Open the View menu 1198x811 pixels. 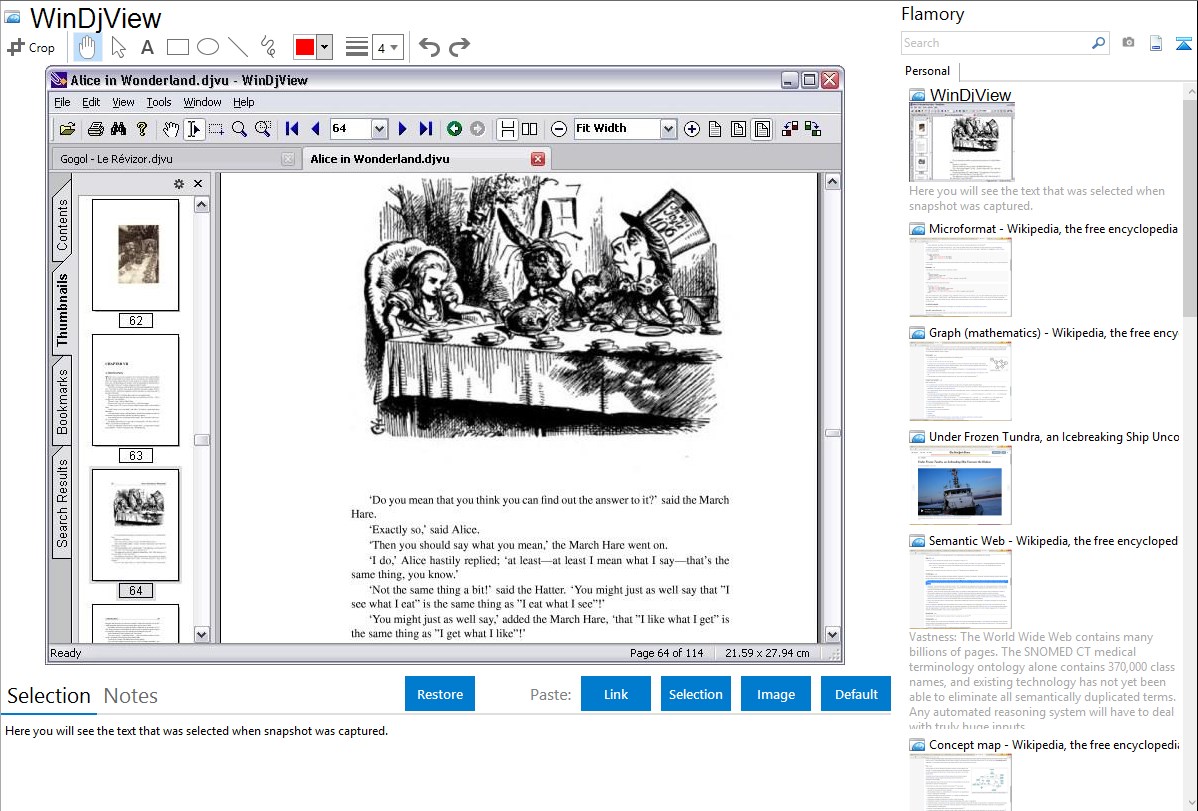click(x=123, y=102)
